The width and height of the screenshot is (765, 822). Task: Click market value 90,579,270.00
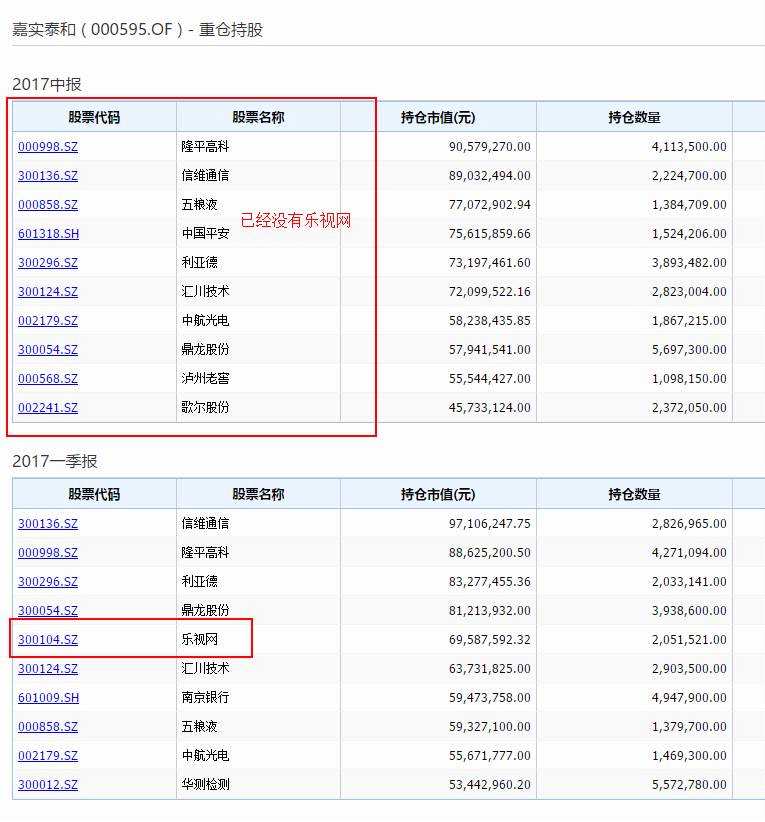pos(490,146)
